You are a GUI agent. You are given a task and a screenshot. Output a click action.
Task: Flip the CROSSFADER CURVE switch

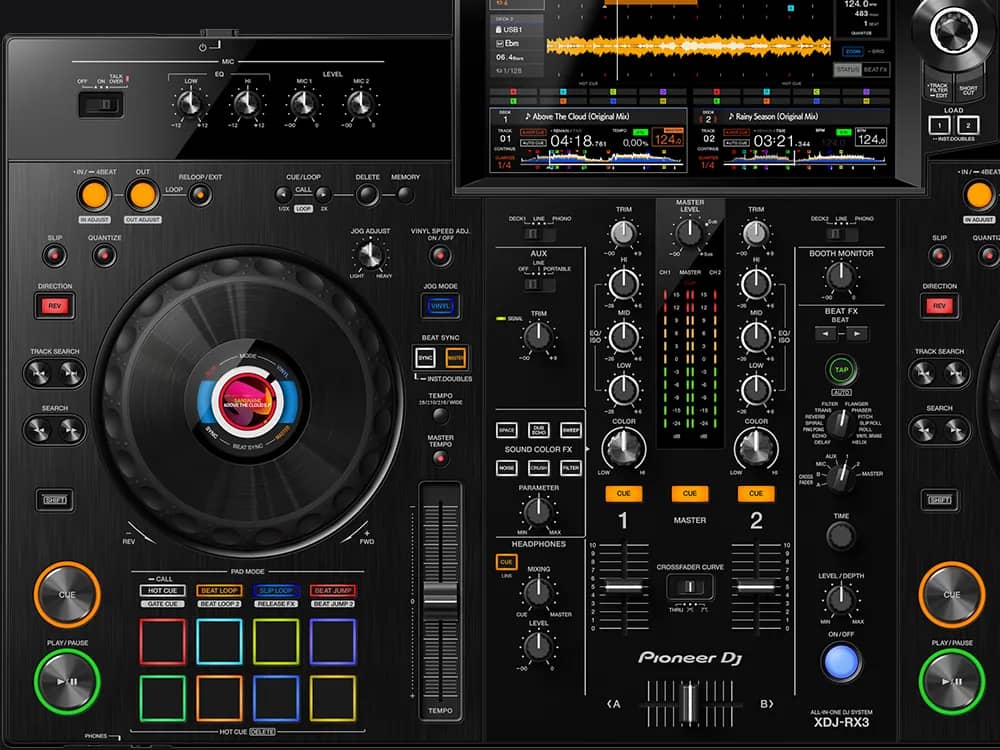click(x=689, y=587)
